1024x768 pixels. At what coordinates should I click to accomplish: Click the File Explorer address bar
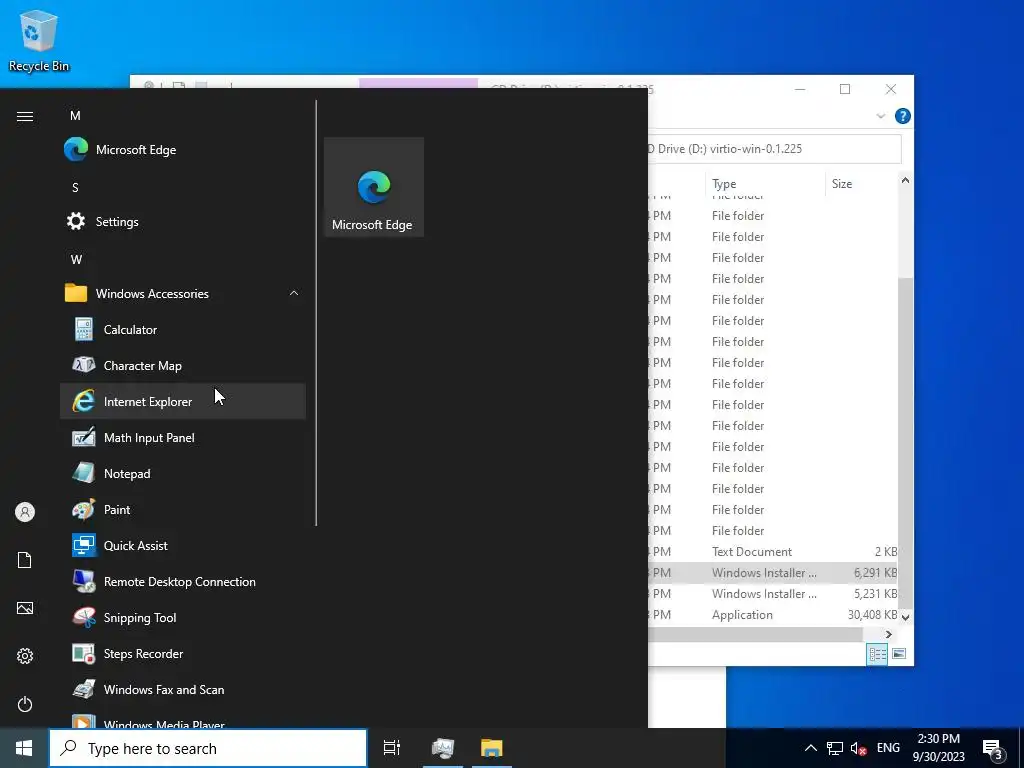click(x=775, y=149)
